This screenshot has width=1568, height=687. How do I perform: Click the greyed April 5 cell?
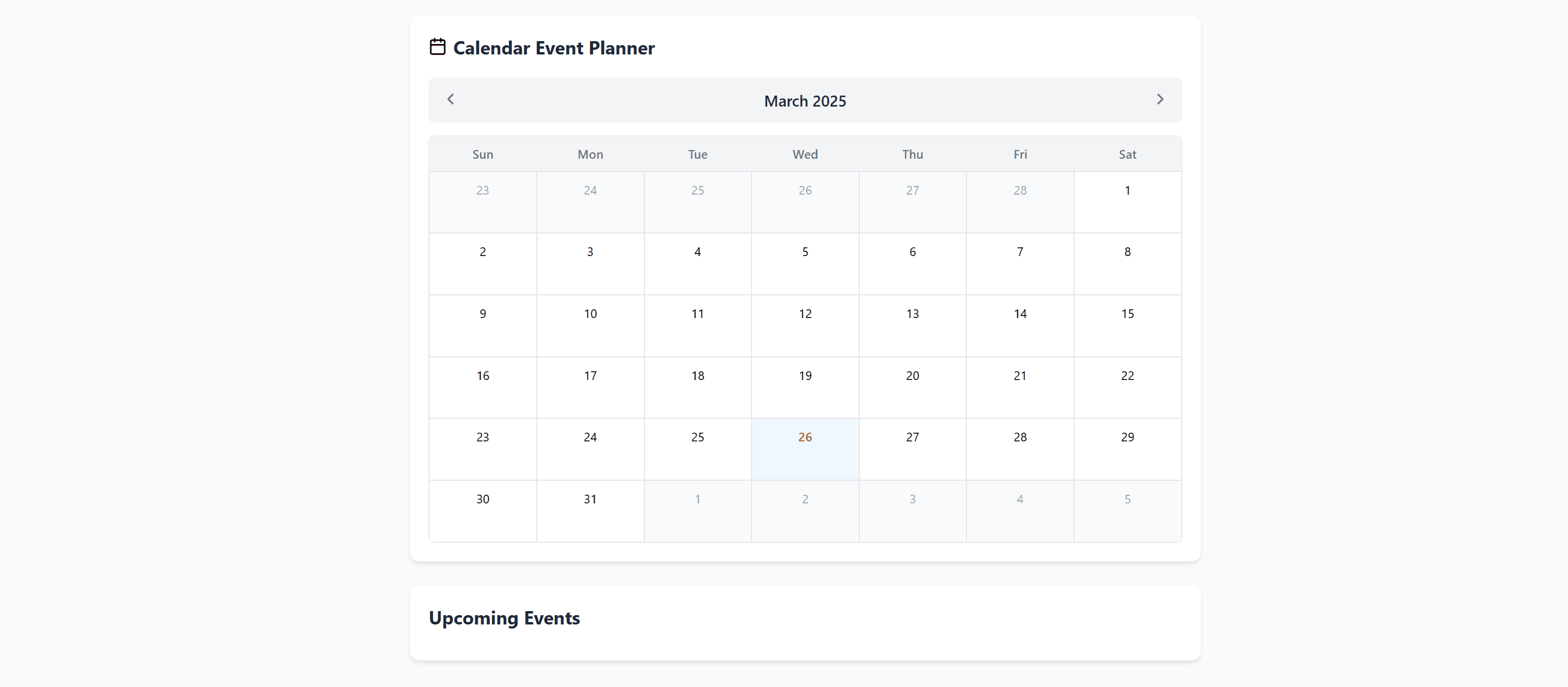click(x=1127, y=511)
